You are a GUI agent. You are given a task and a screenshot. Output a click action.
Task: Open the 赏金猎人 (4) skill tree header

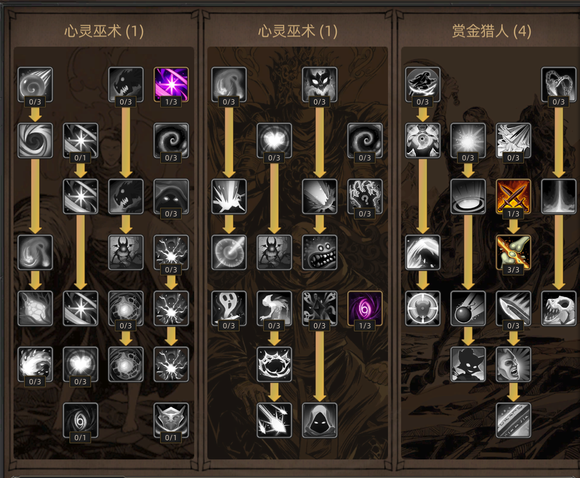click(491, 31)
